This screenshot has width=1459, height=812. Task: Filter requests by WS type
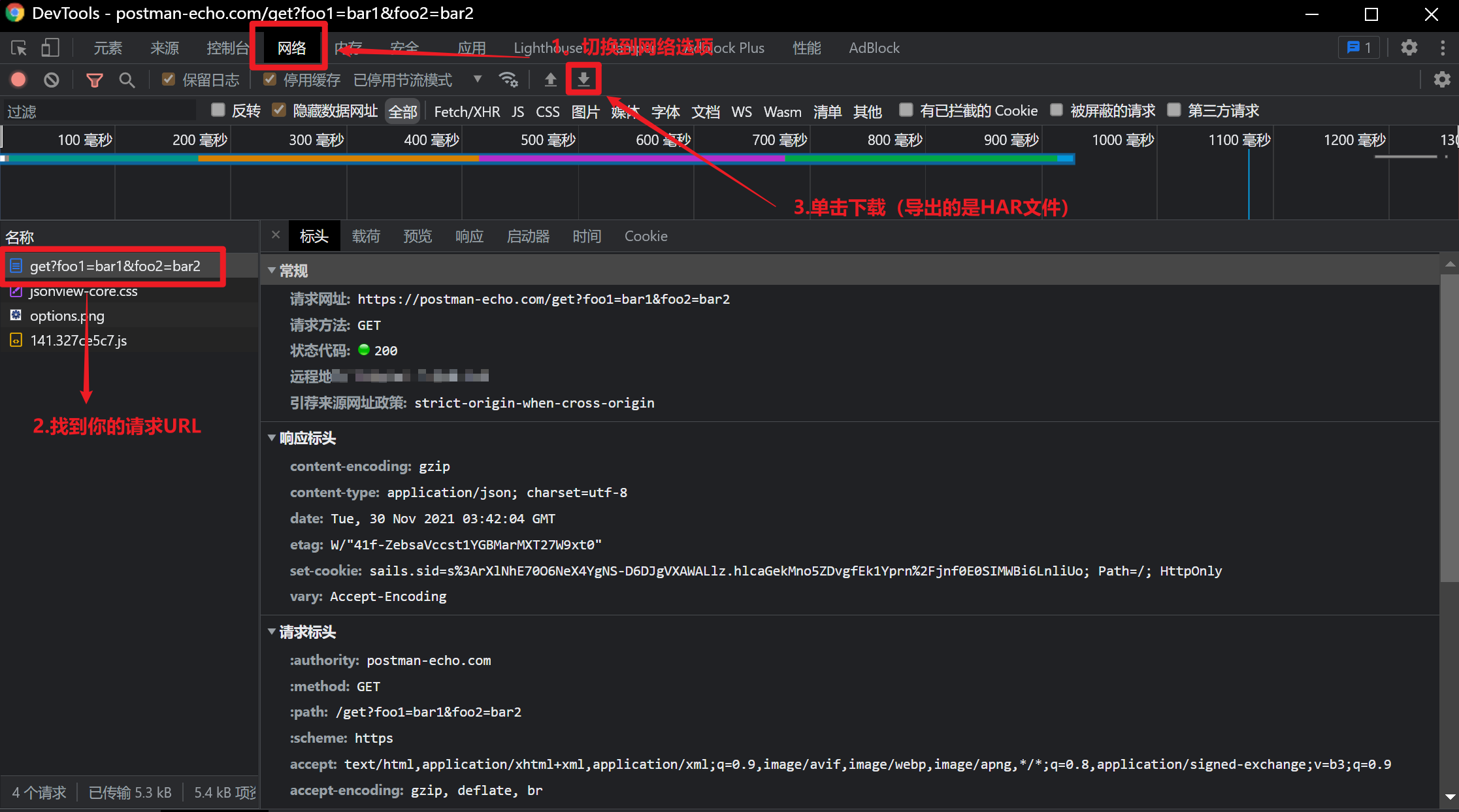[742, 111]
